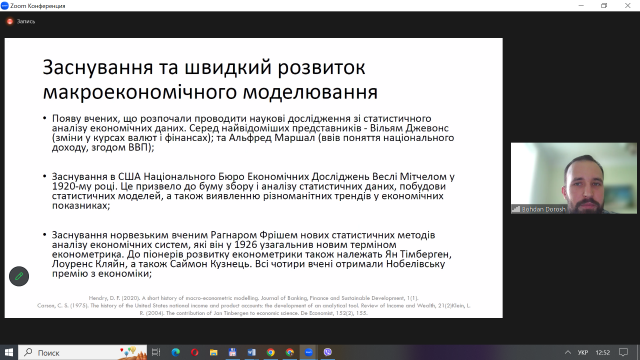Screen dimensions: 640x360
Task: Open the Windows Start menu
Action: pyautogui.click(x=9, y=352)
